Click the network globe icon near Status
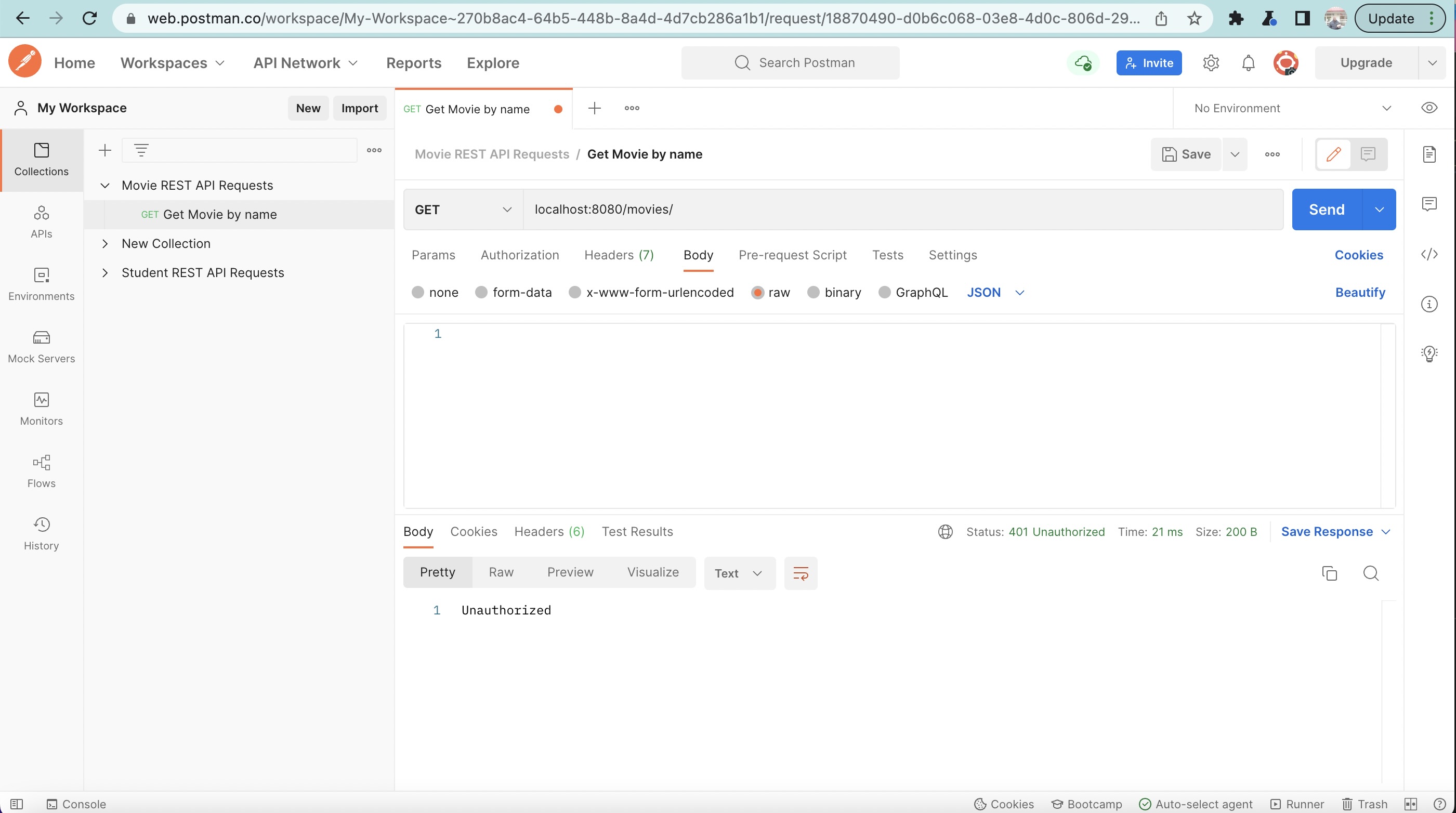1456x813 pixels. [x=945, y=531]
